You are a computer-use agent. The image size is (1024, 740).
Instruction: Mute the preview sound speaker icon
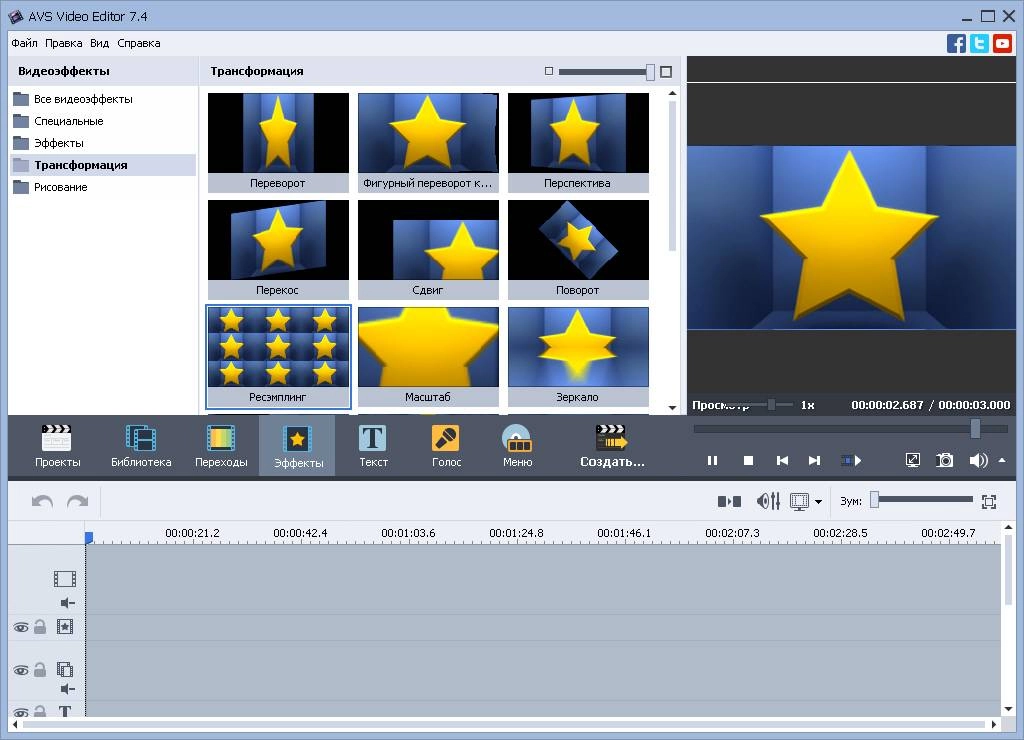pyautogui.click(x=978, y=460)
